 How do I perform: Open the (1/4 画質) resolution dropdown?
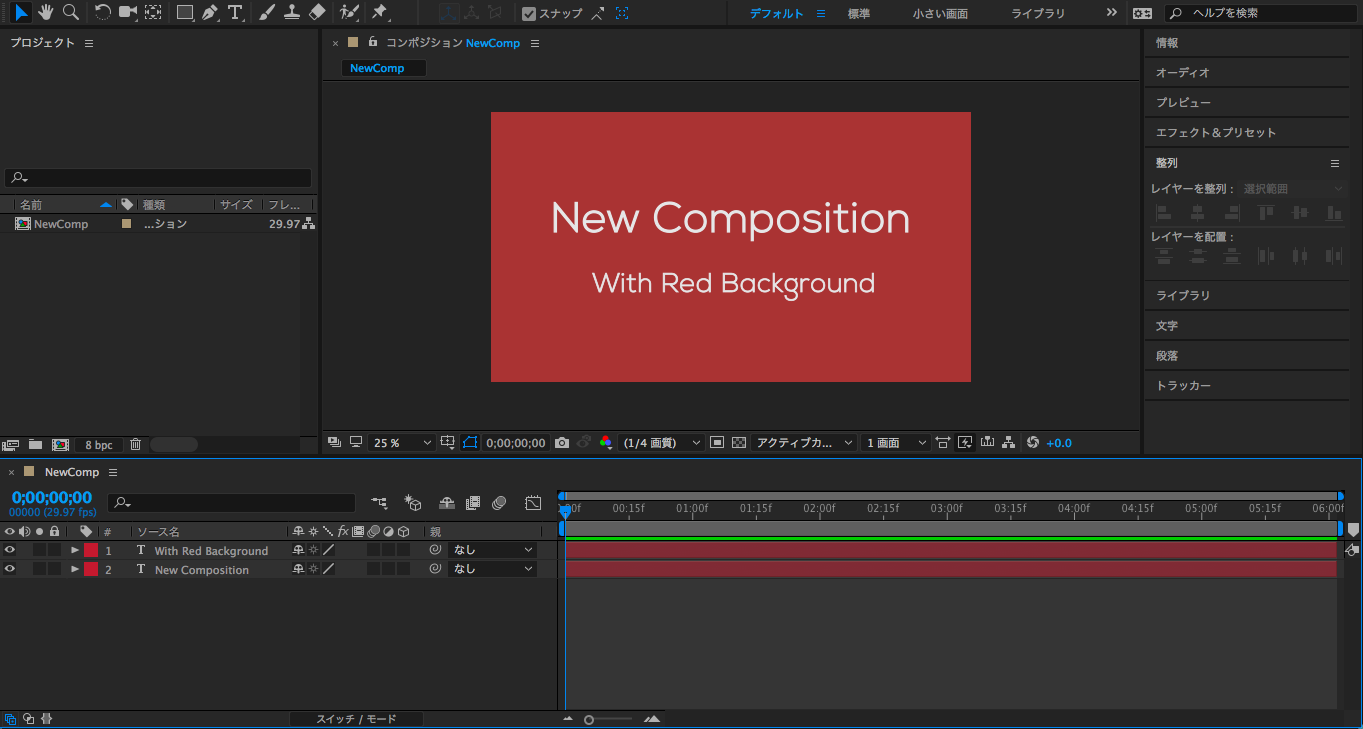[661, 443]
